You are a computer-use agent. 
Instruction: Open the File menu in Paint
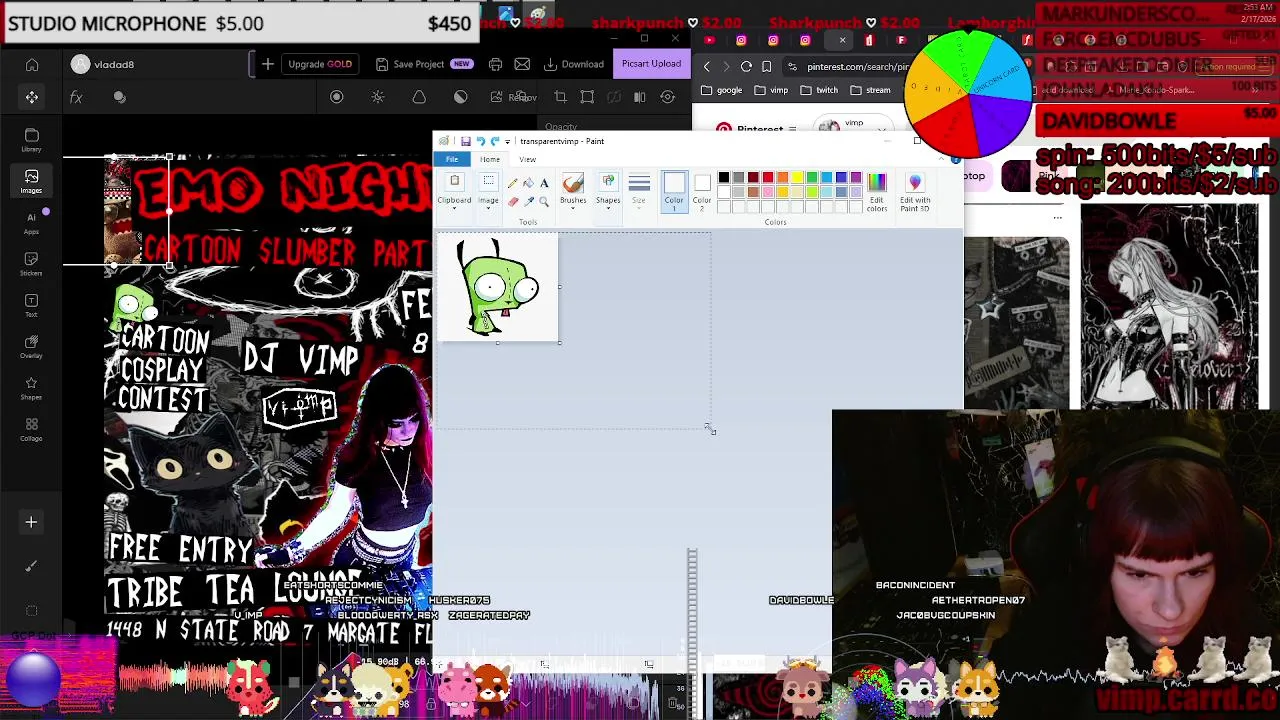coord(452,160)
